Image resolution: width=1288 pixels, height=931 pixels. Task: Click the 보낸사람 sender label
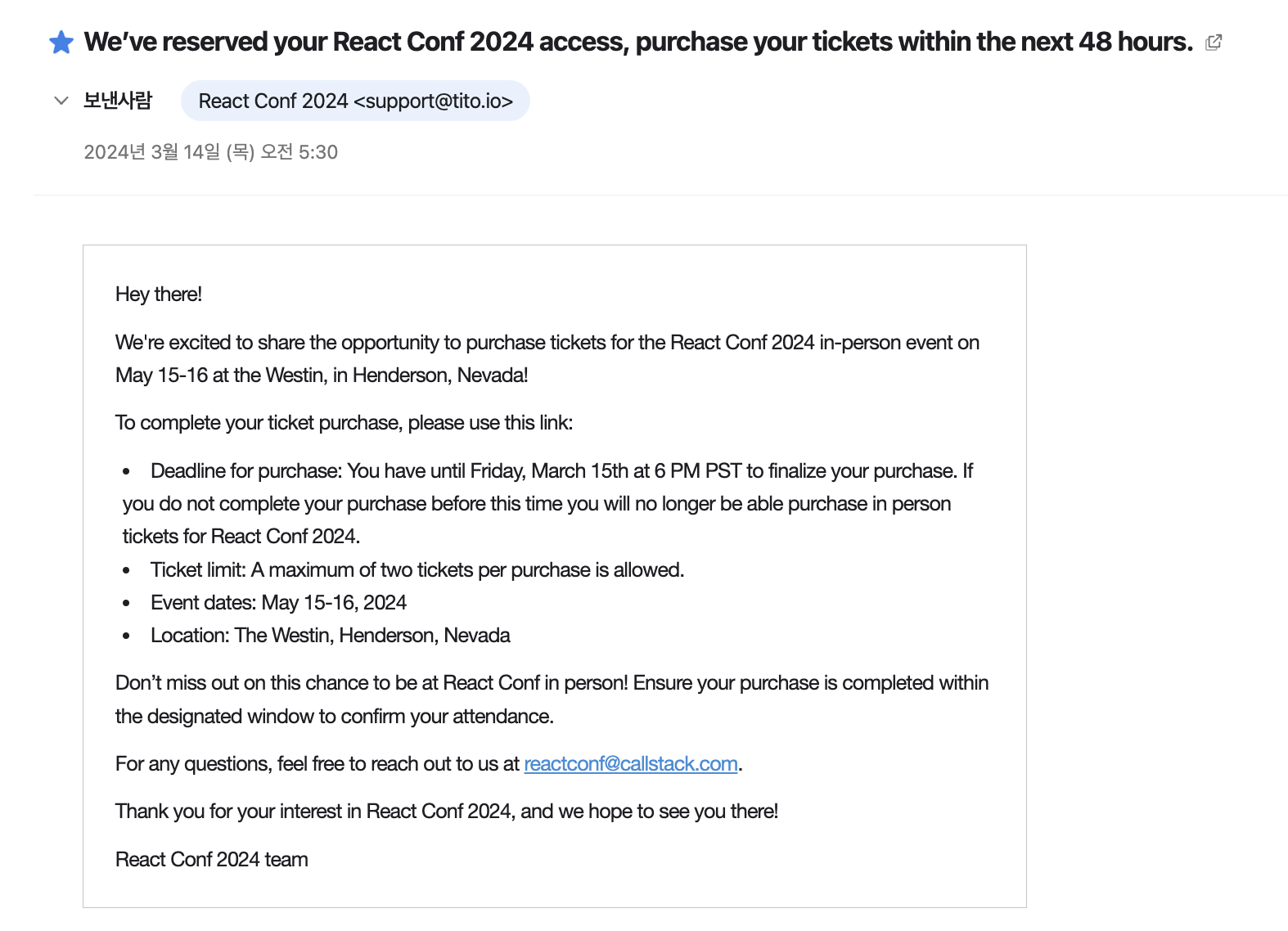point(118,101)
